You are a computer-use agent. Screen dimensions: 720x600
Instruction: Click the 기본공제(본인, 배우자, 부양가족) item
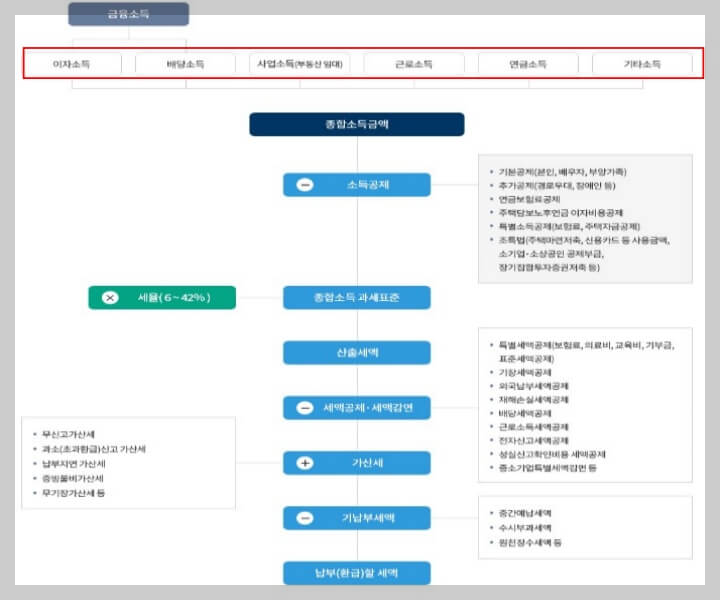tap(562, 172)
